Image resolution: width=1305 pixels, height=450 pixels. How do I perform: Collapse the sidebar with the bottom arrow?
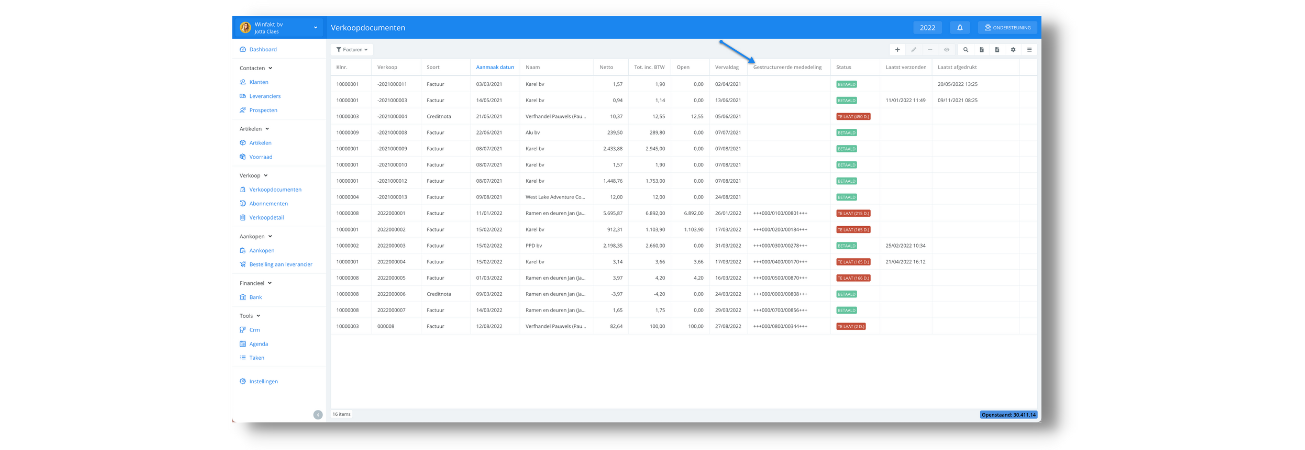[318, 414]
